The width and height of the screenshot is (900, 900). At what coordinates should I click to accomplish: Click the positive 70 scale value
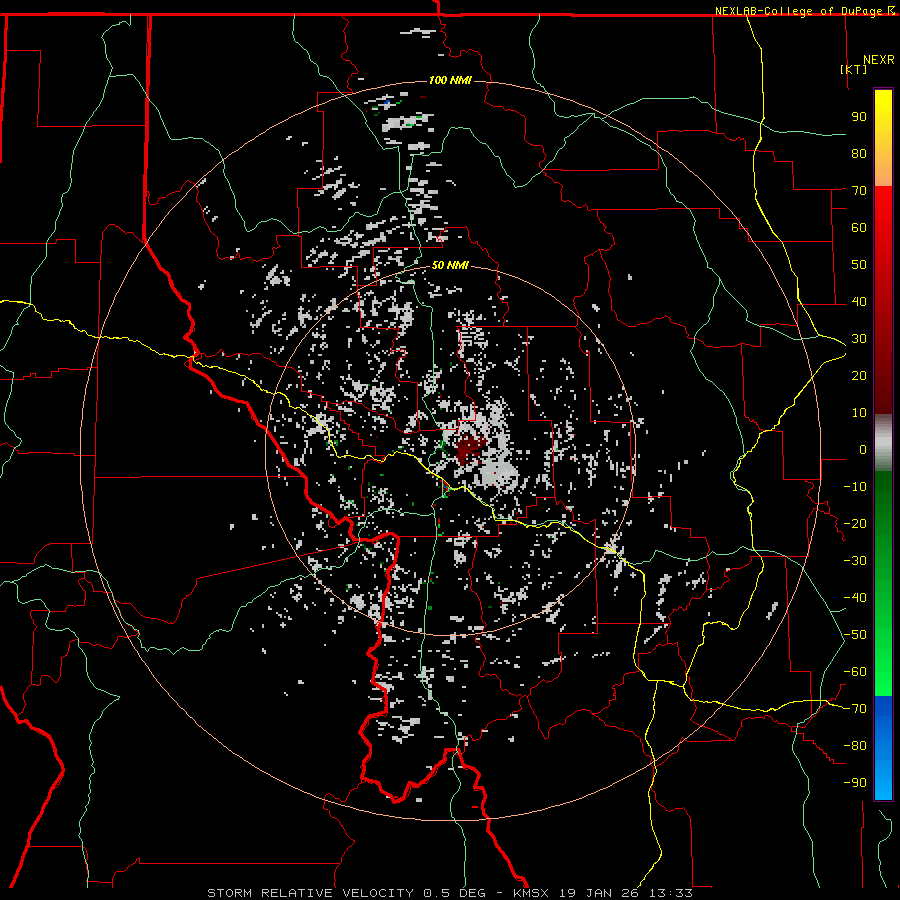[x=859, y=191]
